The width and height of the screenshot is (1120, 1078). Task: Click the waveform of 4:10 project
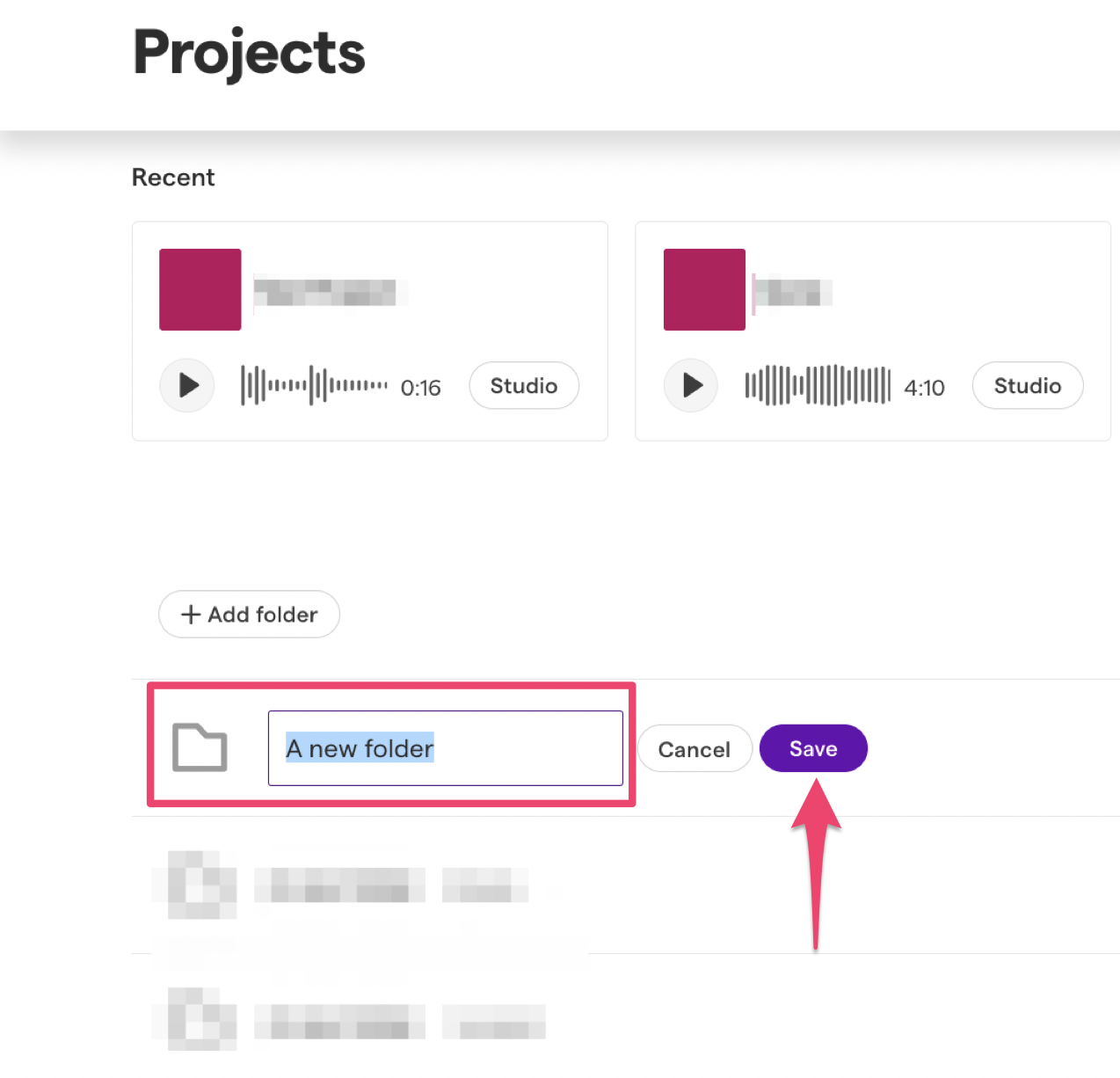click(818, 385)
